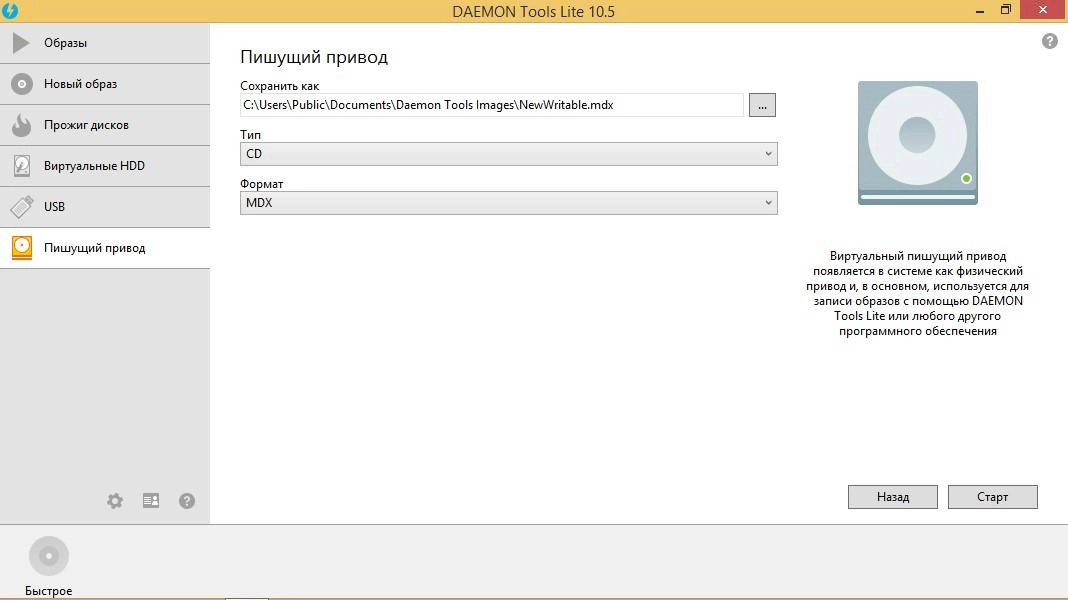Image resolution: width=1068 pixels, height=600 pixels.
Task: Click the Быстрое label under disc
Action: 48,591
